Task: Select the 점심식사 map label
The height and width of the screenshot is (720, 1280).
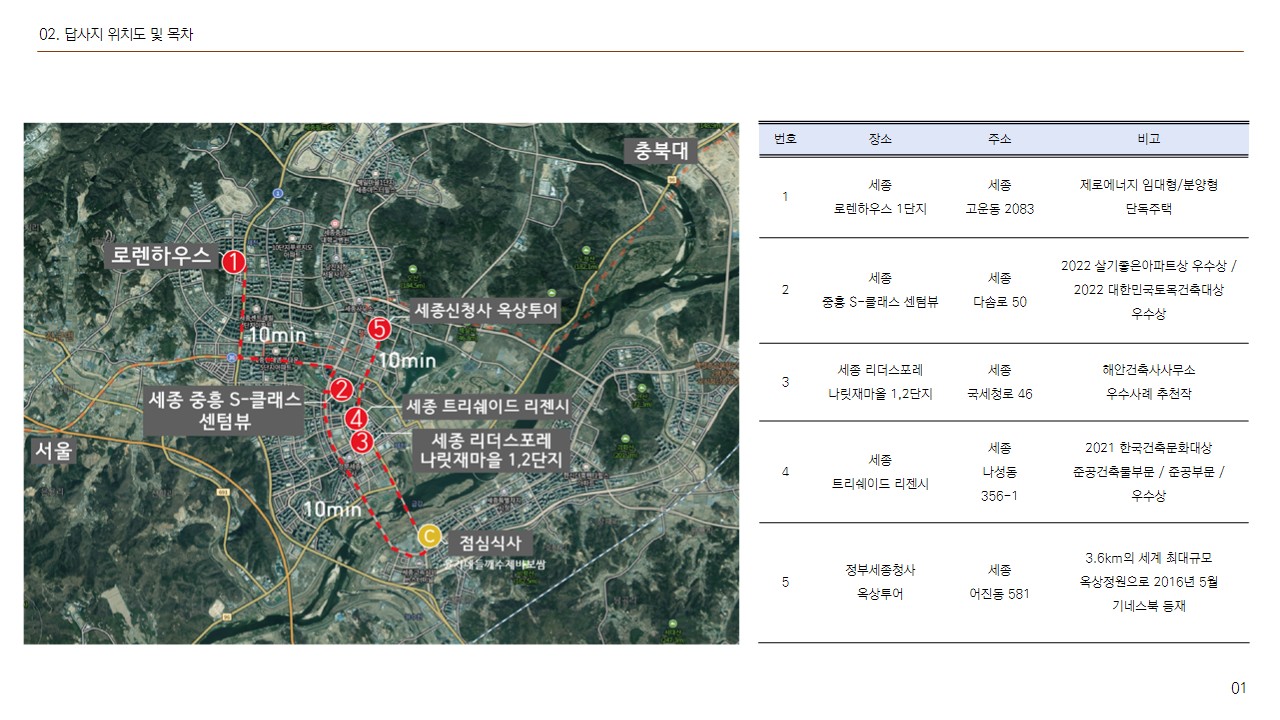Action: tap(489, 544)
